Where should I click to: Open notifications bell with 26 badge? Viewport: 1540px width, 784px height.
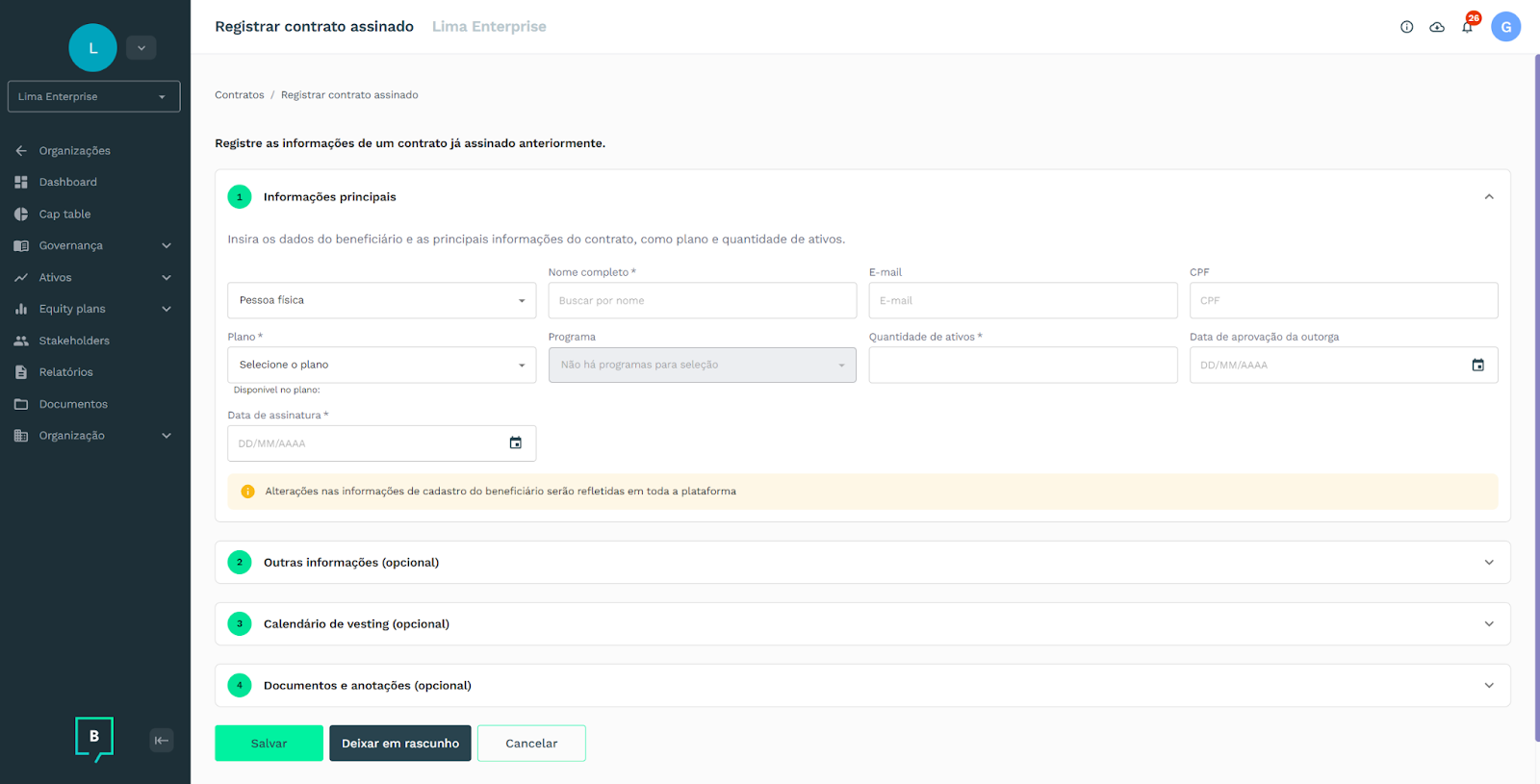click(1468, 27)
